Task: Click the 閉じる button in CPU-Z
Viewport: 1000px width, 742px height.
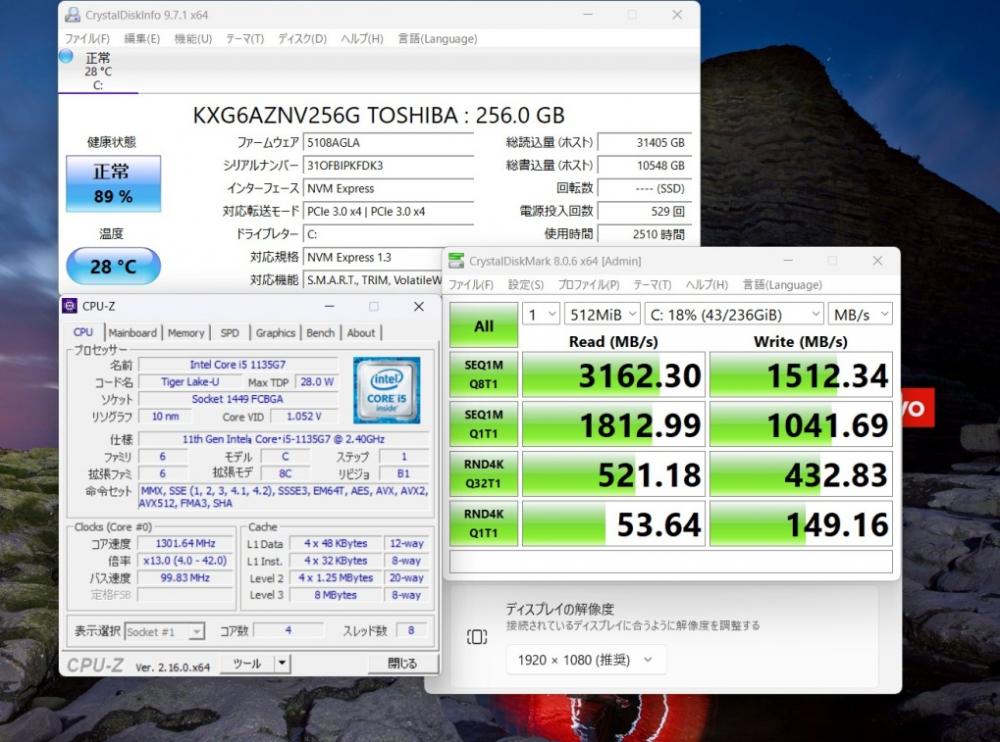Action: click(402, 664)
